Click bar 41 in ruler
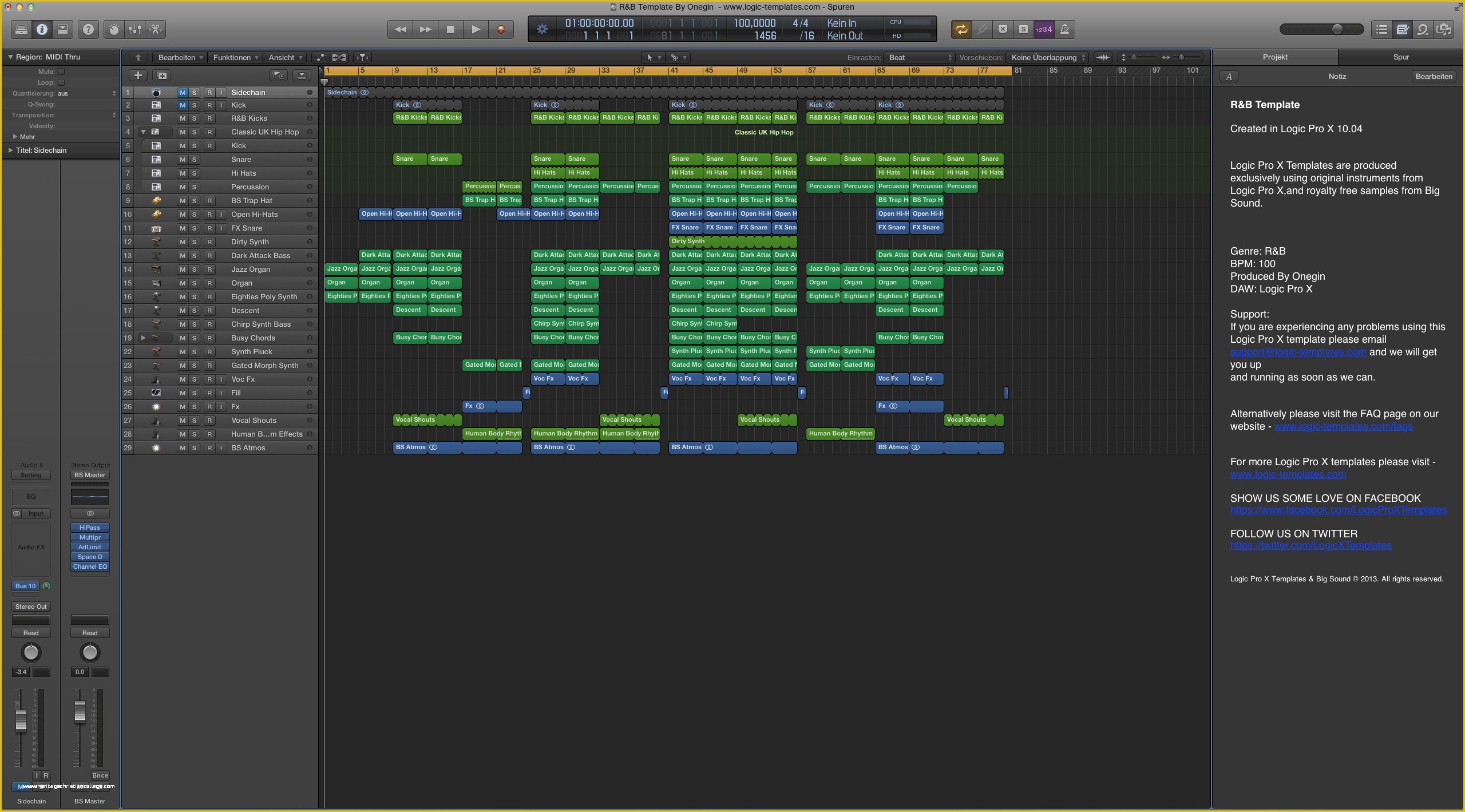 (x=675, y=70)
